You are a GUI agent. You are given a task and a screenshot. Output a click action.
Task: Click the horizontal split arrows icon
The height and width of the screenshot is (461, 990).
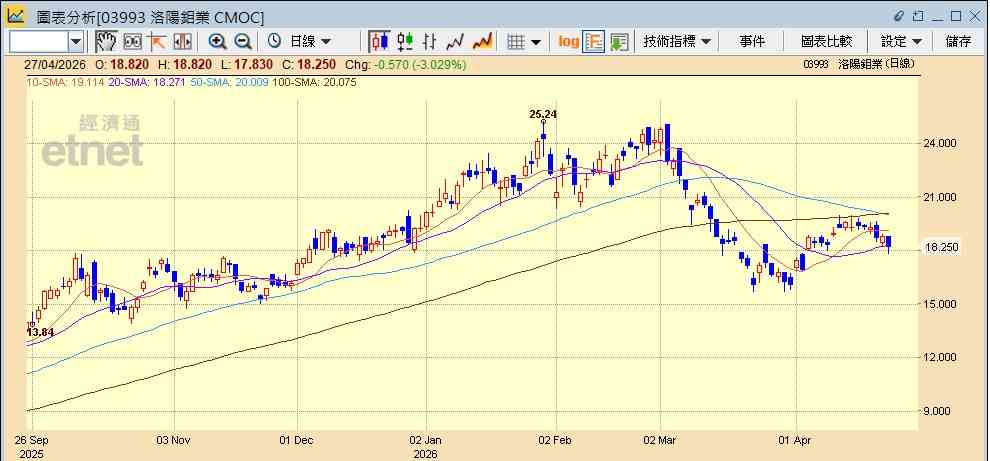point(182,42)
